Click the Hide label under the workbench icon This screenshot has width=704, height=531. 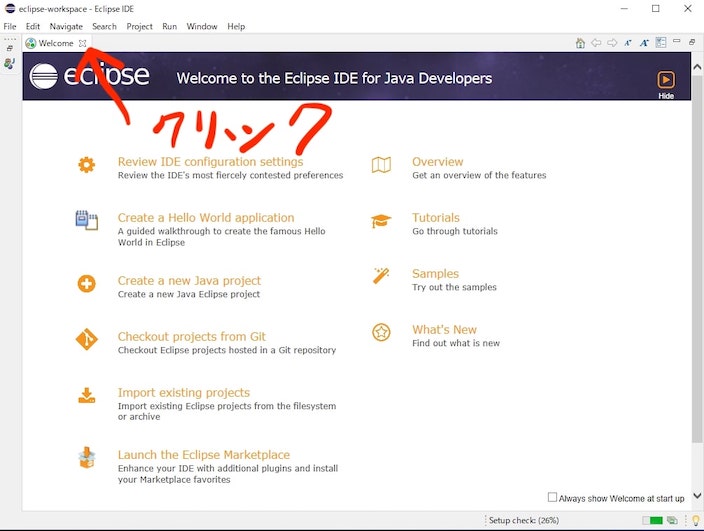[666, 96]
